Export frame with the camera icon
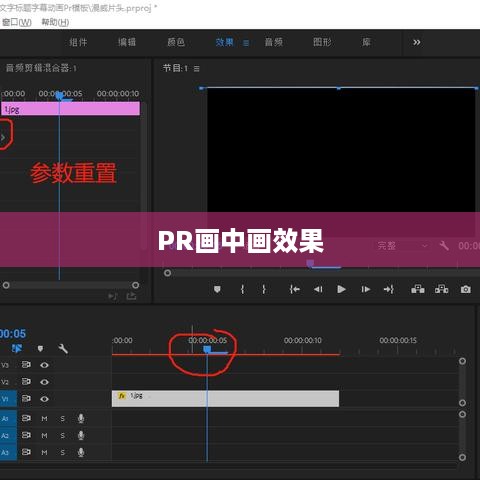This screenshot has width=480, height=480. click(466, 289)
